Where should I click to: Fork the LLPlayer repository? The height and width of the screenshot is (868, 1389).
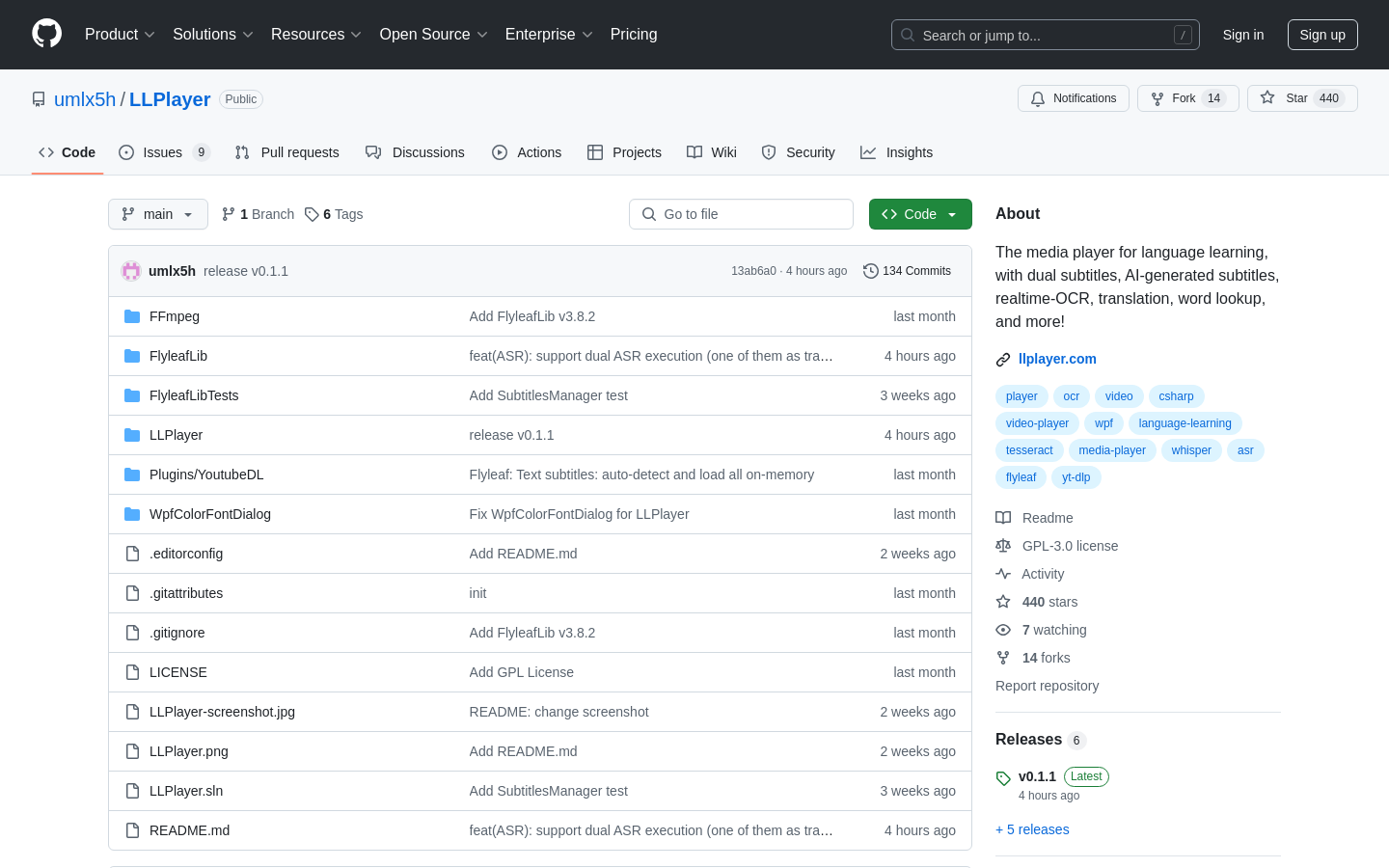point(1187,98)
